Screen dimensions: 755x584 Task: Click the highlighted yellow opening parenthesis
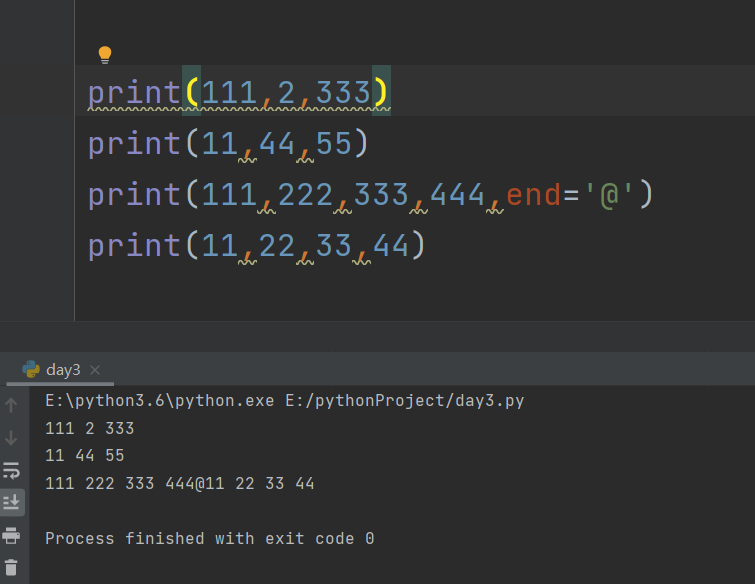tap(192, 92)
